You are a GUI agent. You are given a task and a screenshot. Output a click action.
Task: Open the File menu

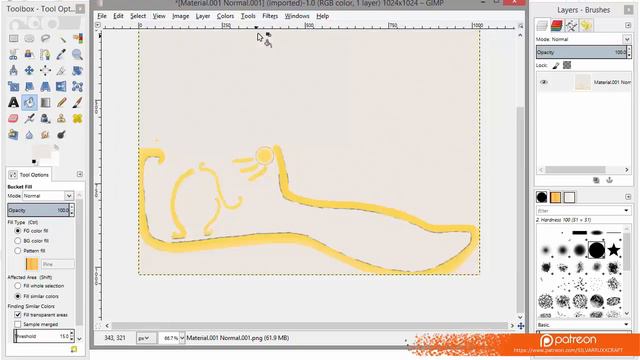tap(102, 16)
